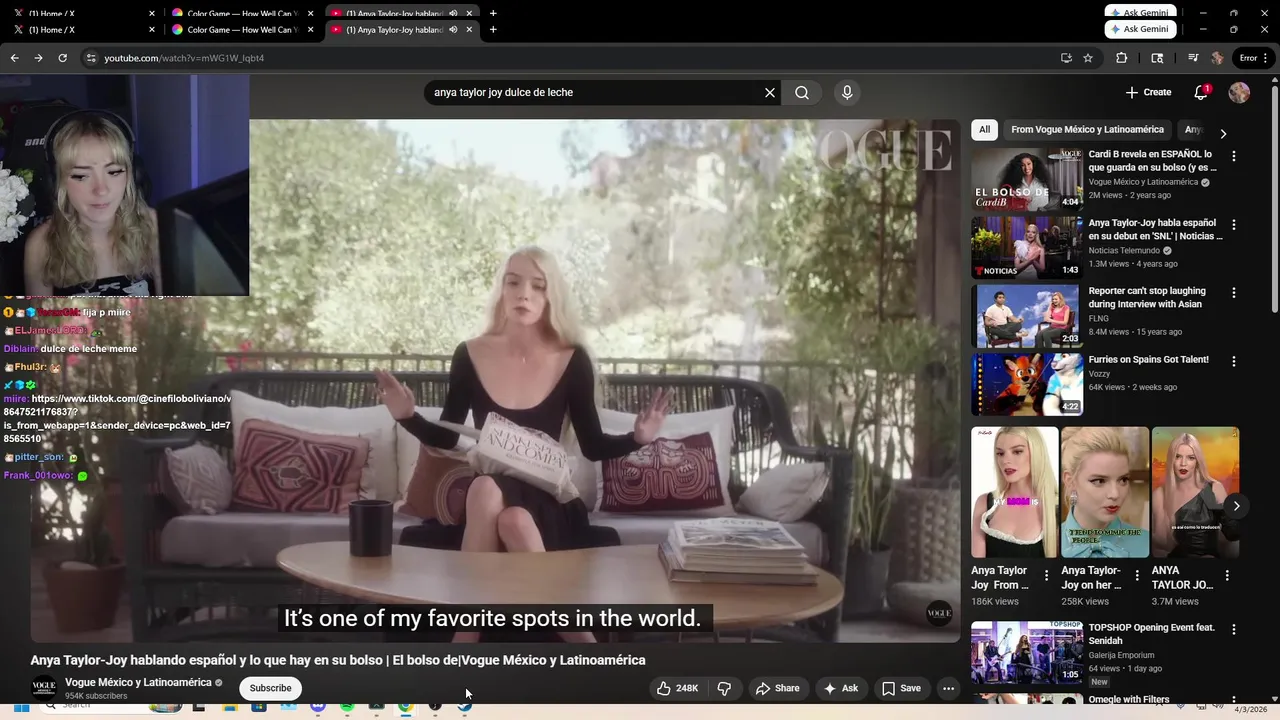1280x720 pixels.
Task: Open options for Reporter can't stop laughing video
Action: (x=1233, y=293)
